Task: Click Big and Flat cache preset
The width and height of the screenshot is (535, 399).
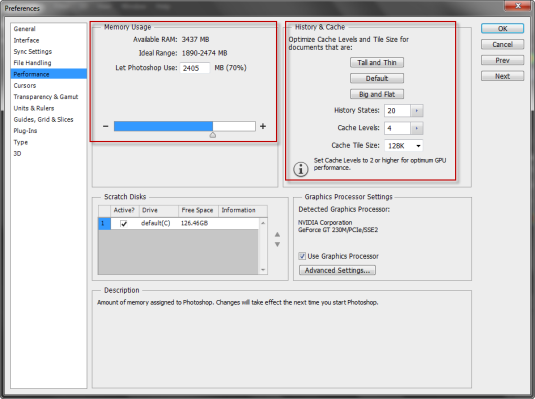Action: [377, 94]
